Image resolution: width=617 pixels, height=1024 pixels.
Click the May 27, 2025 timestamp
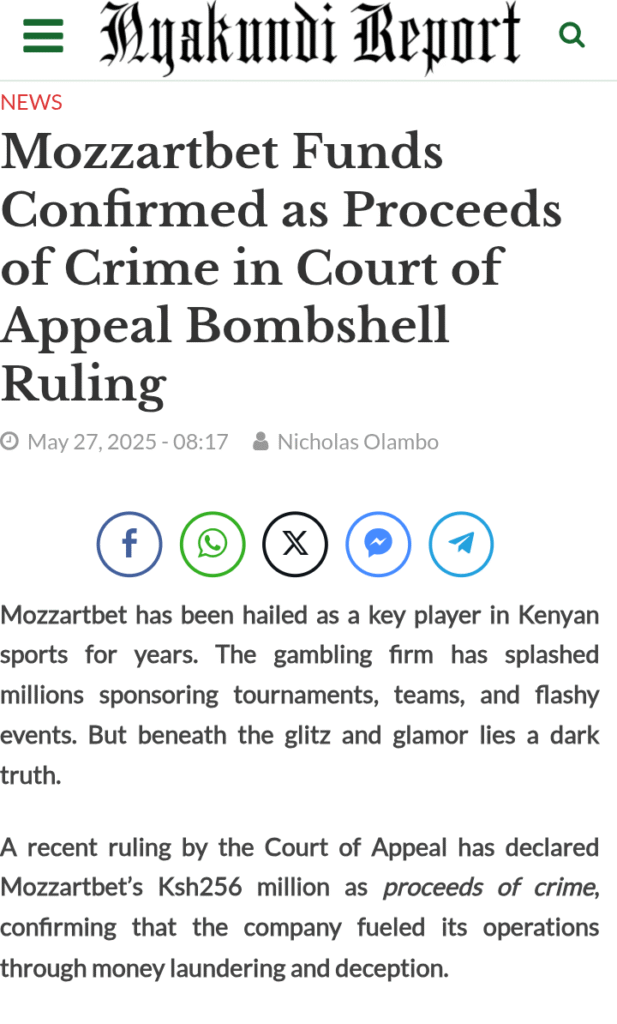pyautogui.click(x=128, y=442)
